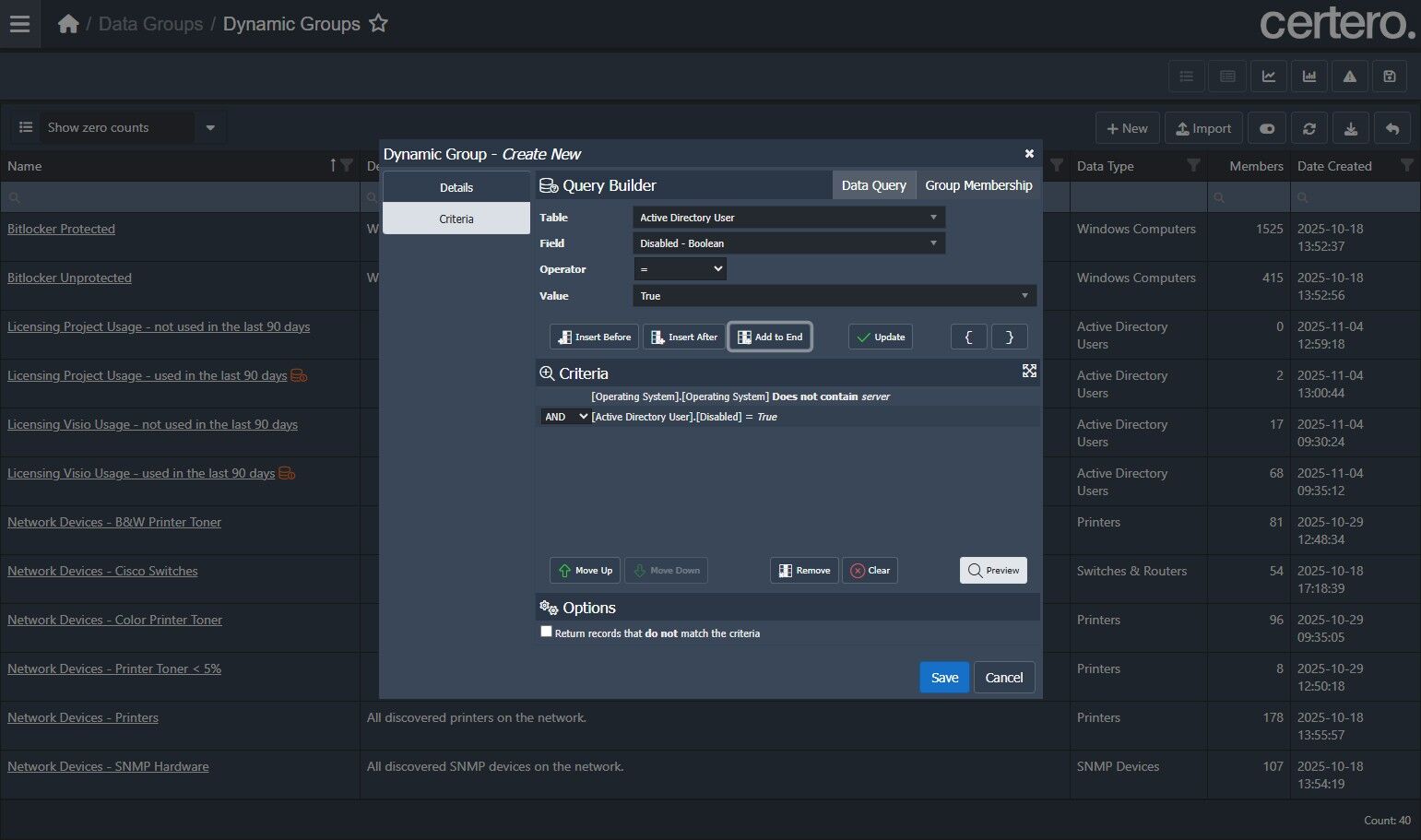1421x840 pixels.
Task: Click the Import button
Action: (1203, 129)
